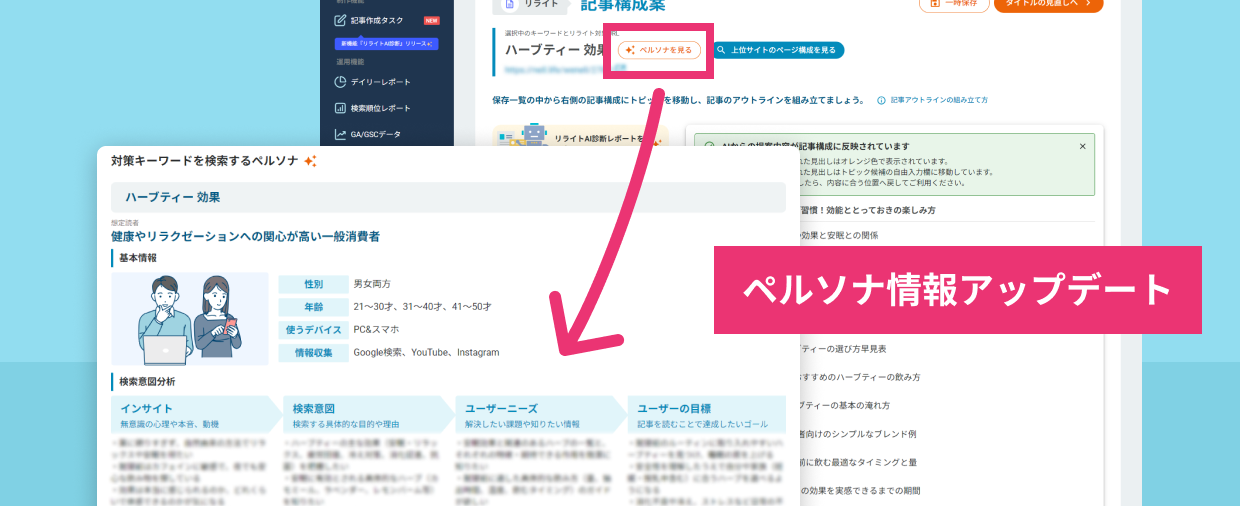The width and height of the screenshot is (1240, 506).
Task: Click persona title 健康やリラクゼーションへの関心が高い一般消費者
Action: tap(245, 236)
